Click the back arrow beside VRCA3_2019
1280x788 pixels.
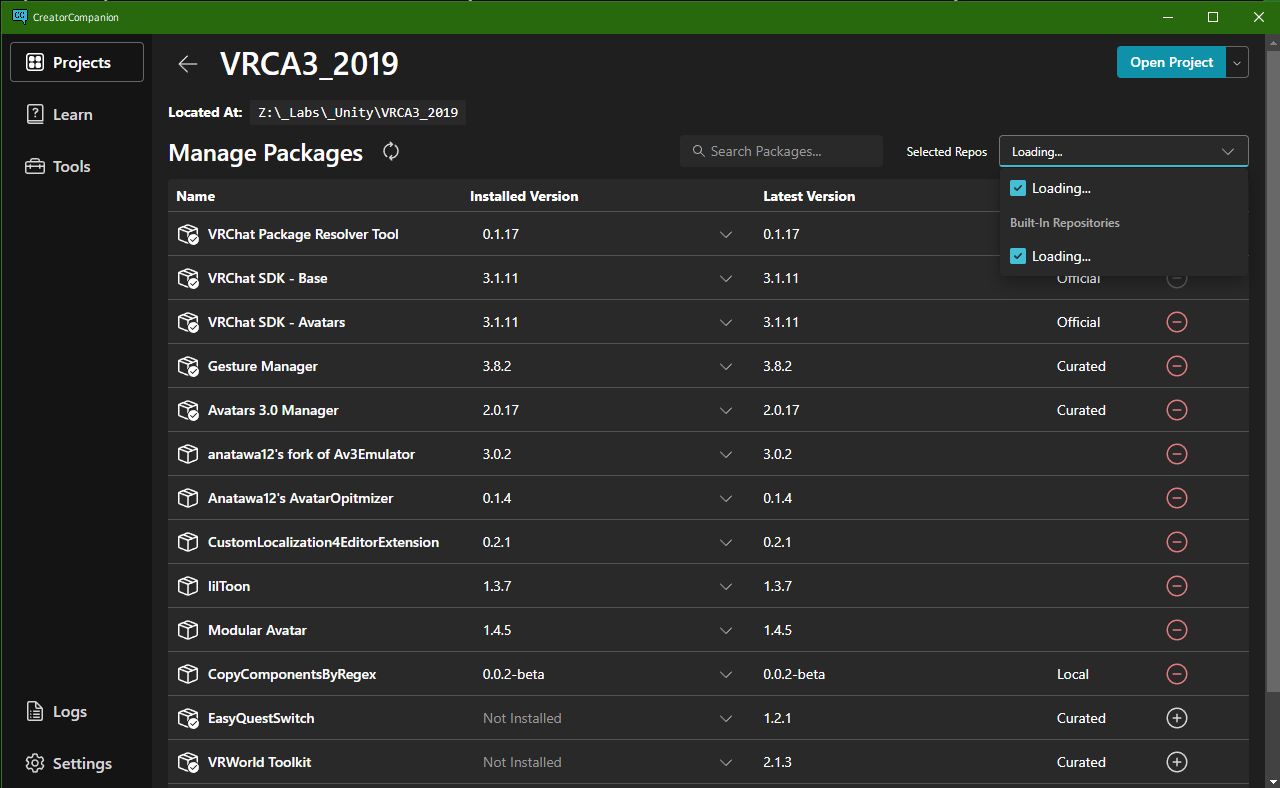pyautogui.click(x=187, y=64)
